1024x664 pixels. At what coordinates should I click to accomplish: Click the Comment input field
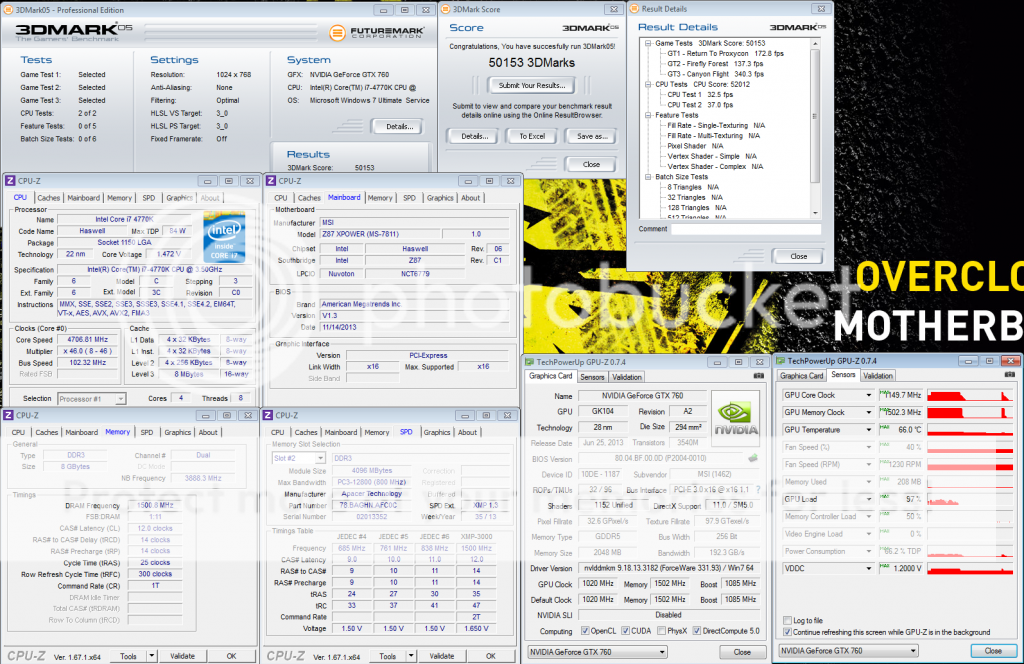(x=748, y=229)
